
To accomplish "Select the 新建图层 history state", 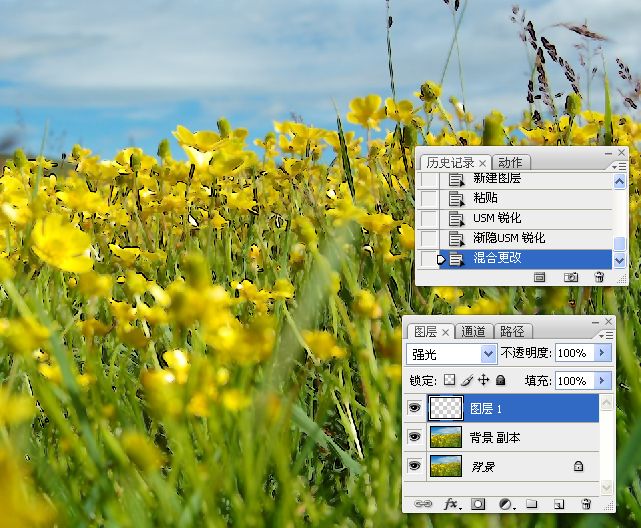I will 525,179.
